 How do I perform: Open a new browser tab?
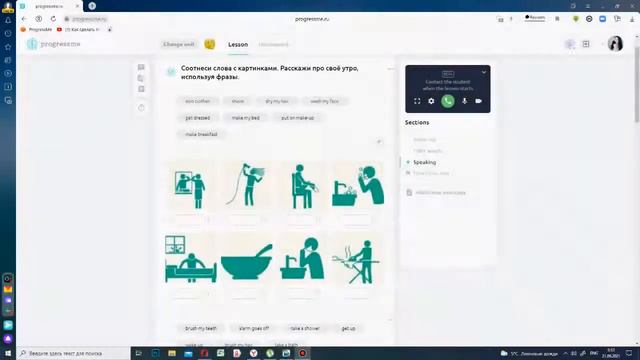pyautogui.click(x=92, y=6)
